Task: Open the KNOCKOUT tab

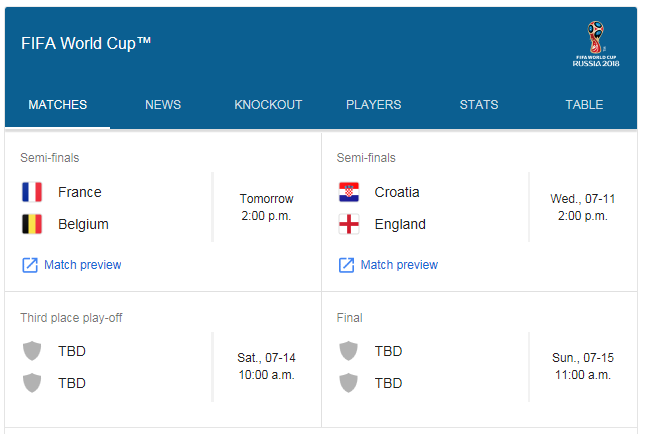Action: point(268,105)
